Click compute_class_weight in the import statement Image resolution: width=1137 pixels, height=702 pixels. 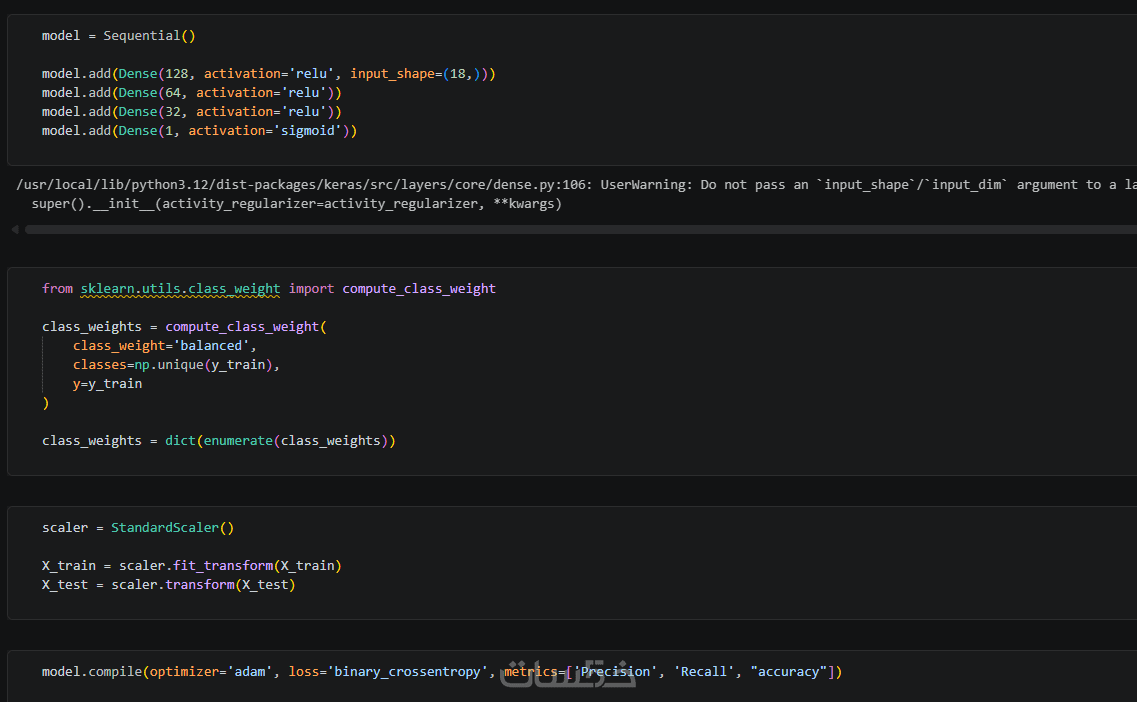(x=419, y=289)
